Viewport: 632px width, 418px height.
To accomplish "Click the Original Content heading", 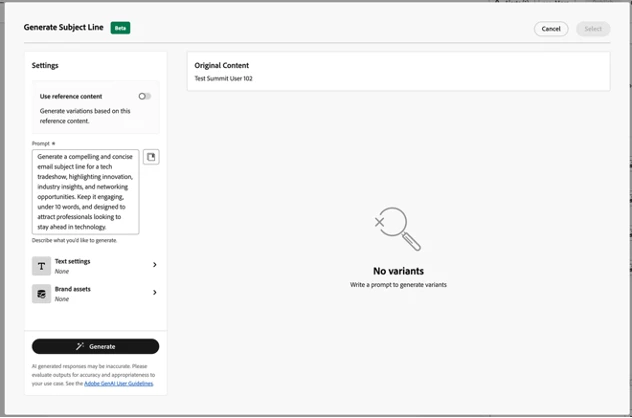I will (222, 65).
